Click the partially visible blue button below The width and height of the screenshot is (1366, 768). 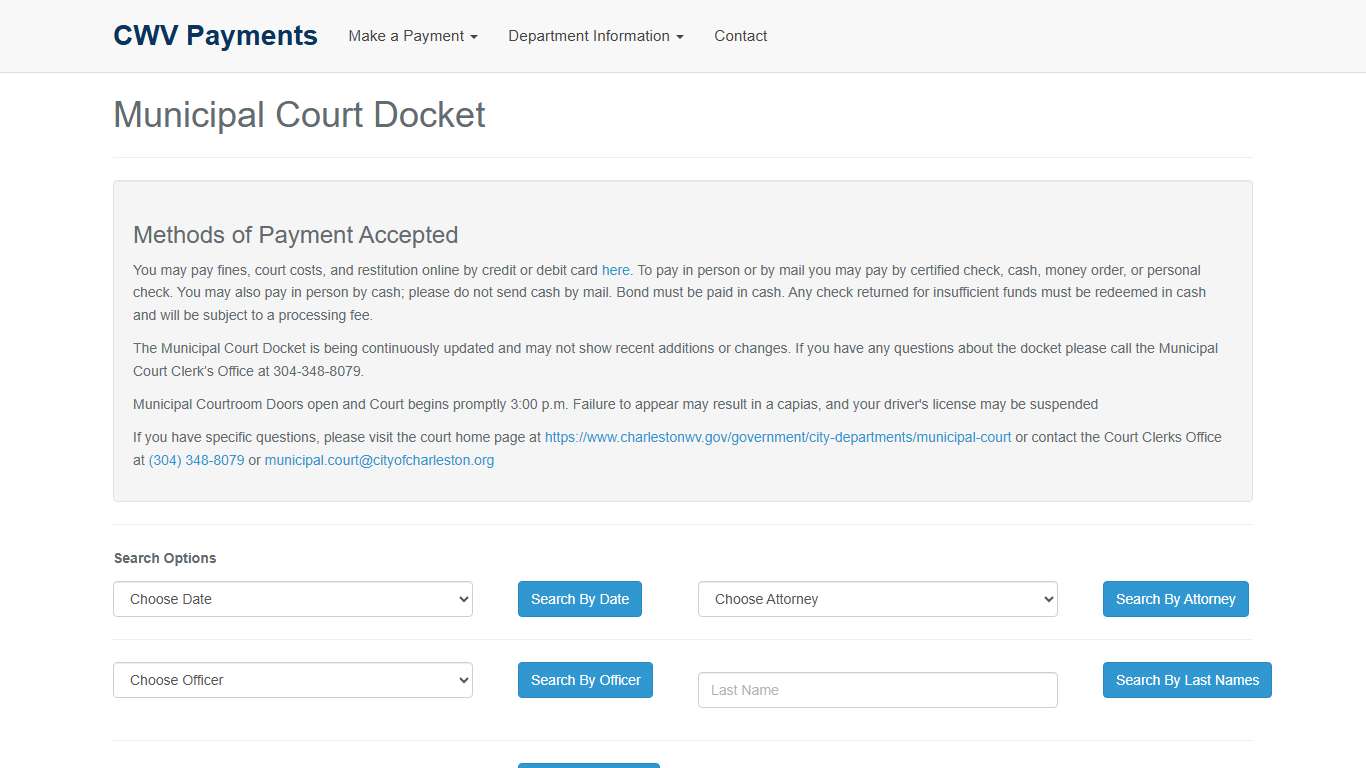(x=589, y=766)
